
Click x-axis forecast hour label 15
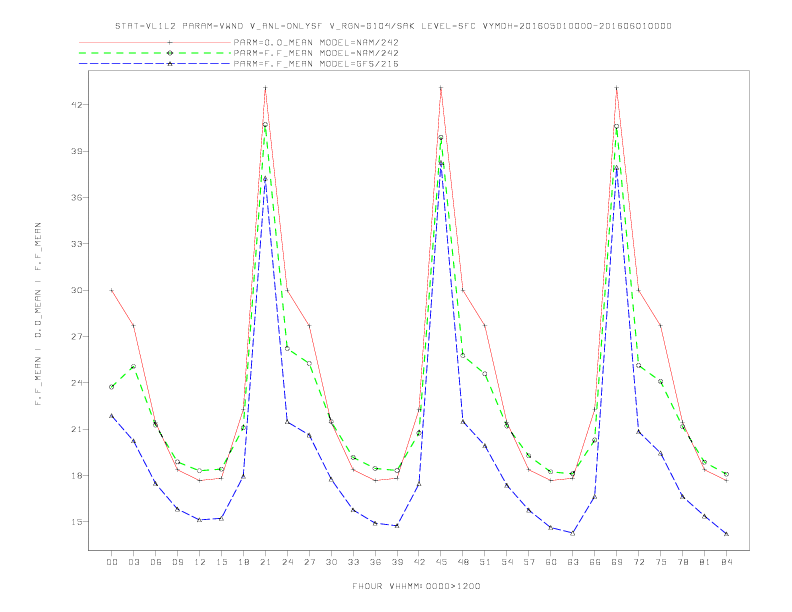221,562
